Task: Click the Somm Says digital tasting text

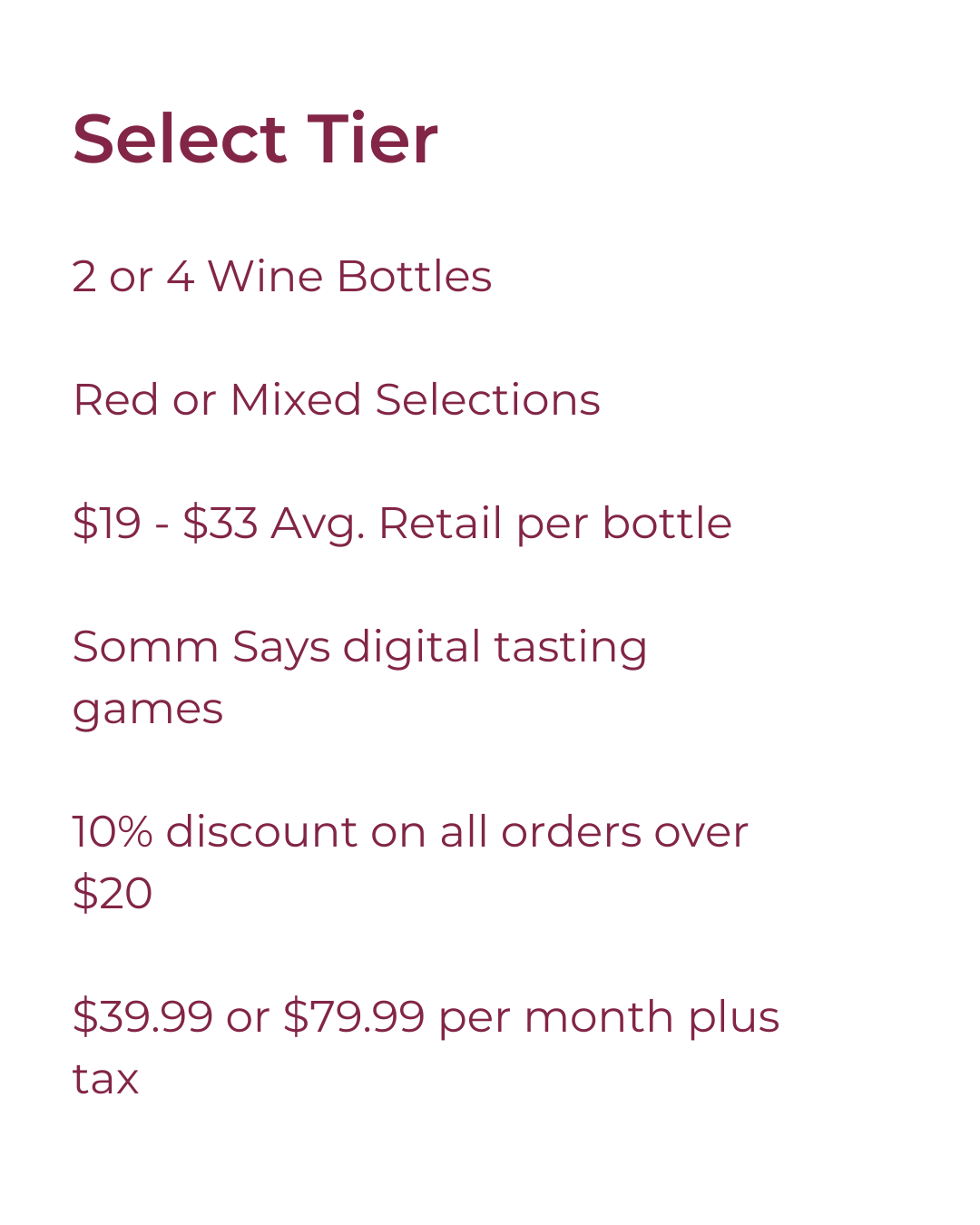Action: coord(360,647)
